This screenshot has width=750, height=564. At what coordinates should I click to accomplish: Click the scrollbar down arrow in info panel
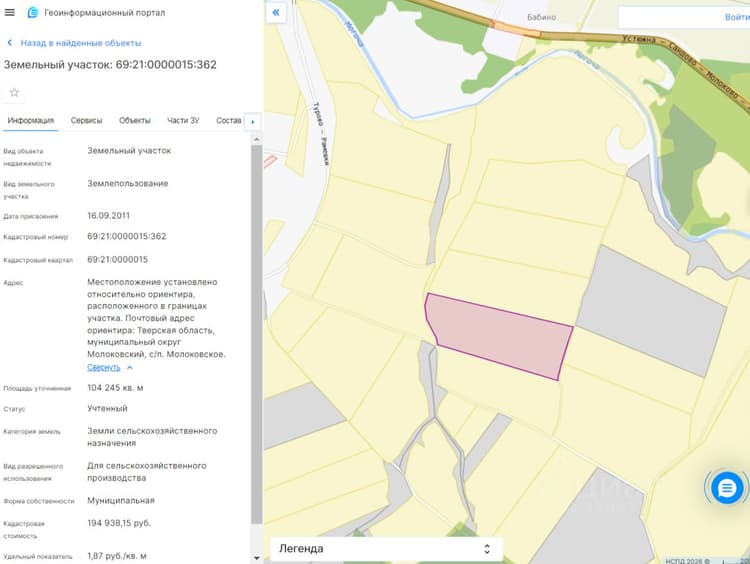[x=256, y=558]
